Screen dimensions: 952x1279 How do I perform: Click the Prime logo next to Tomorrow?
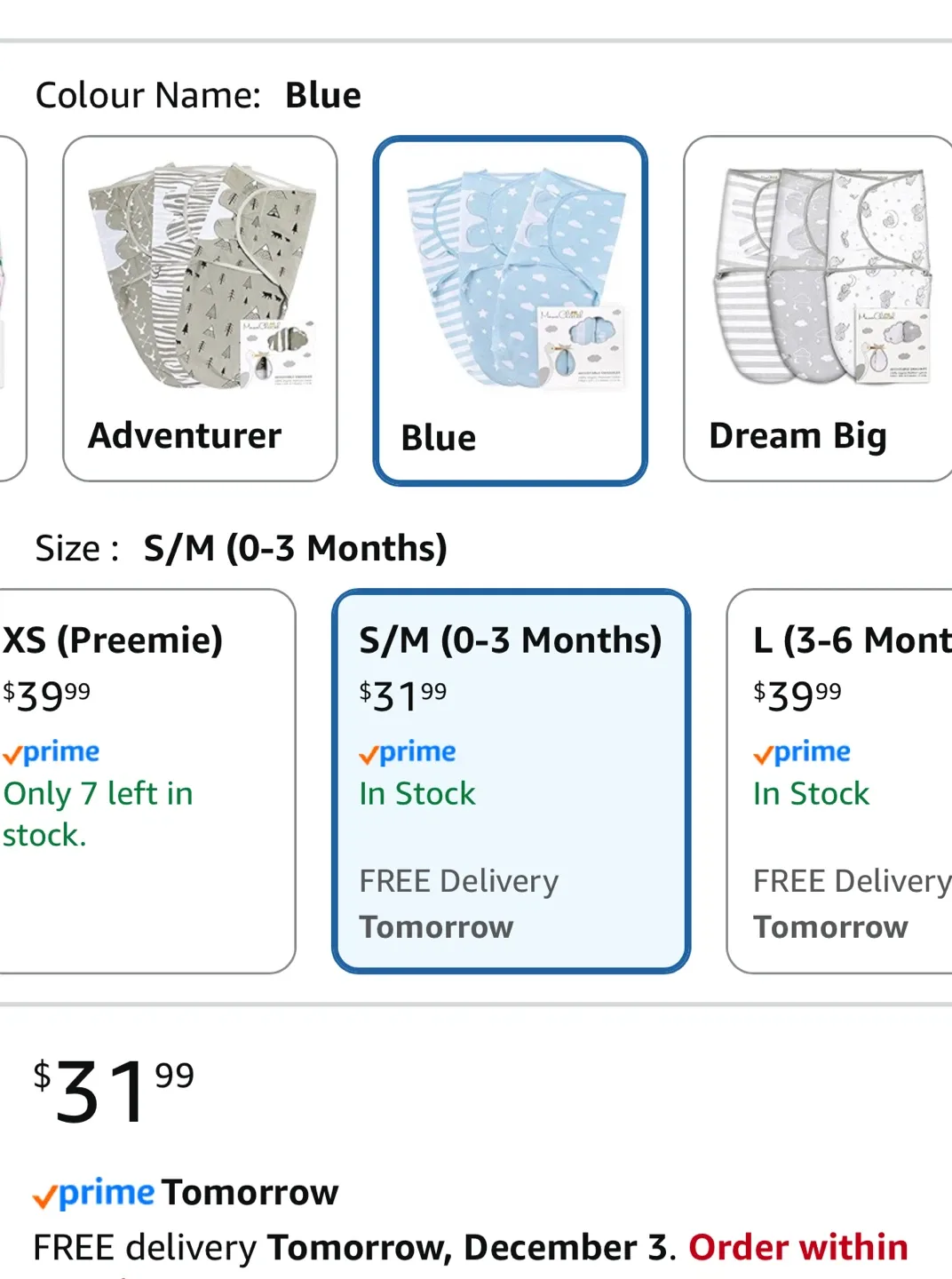93,1193
